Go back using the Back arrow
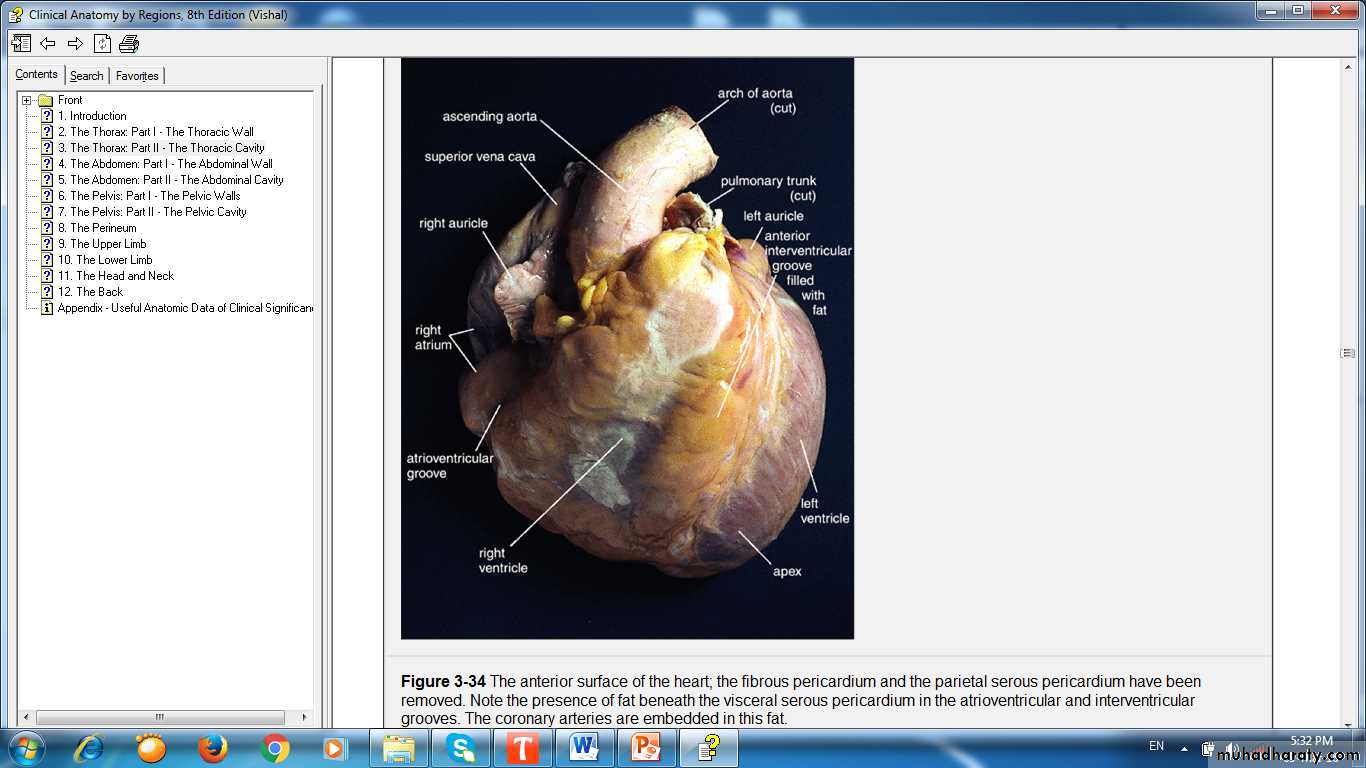The height and width of the screenshot is (768, 1366). tap(48, 43)
